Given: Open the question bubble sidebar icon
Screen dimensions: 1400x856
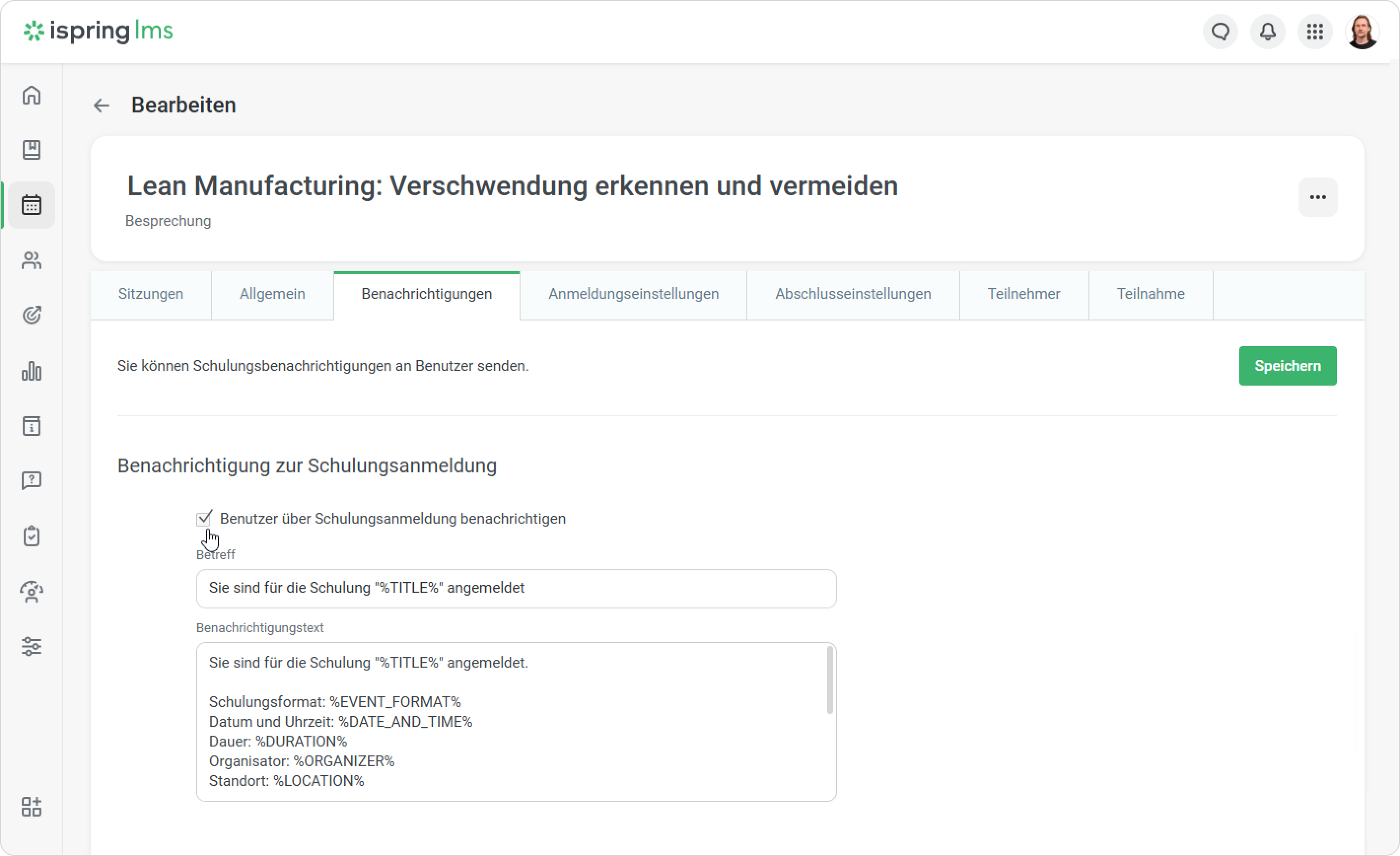Looking at the screenshot, I should [x=32, y=481].
